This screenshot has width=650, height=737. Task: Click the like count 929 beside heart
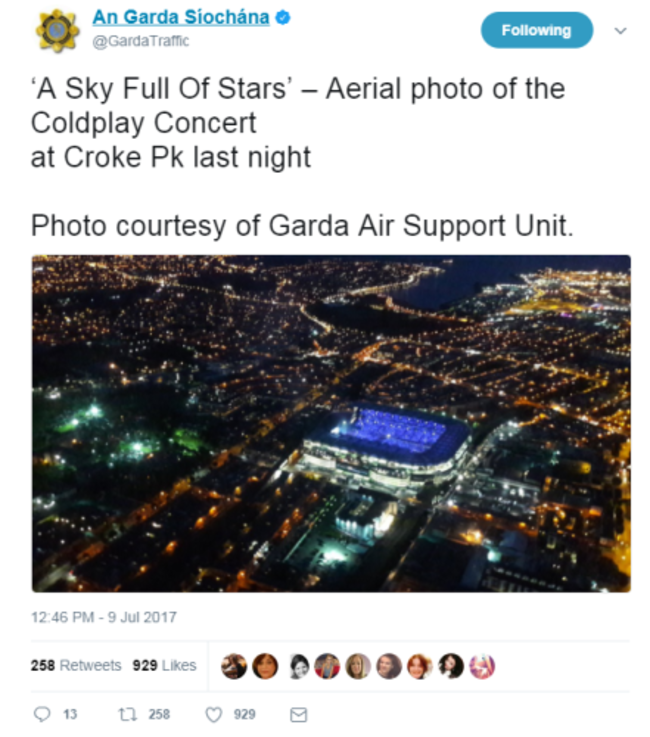pos(245,714)
